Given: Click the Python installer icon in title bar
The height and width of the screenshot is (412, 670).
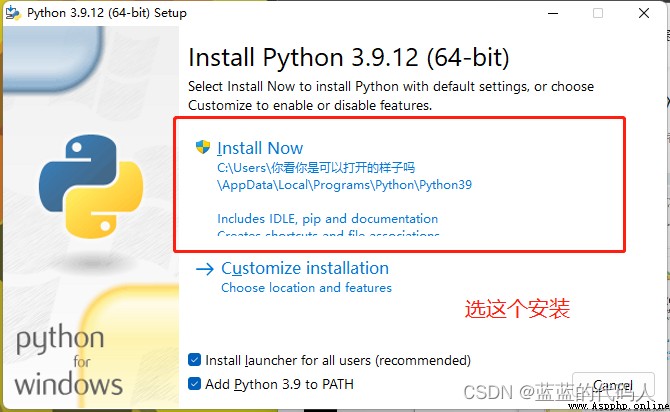Looking at the screenshot, I should (12, 13).
